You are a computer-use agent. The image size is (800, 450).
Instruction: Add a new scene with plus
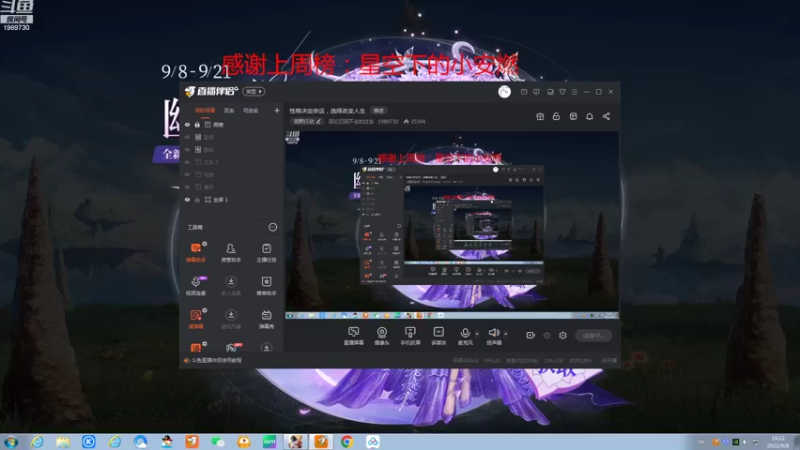[277, 110]
